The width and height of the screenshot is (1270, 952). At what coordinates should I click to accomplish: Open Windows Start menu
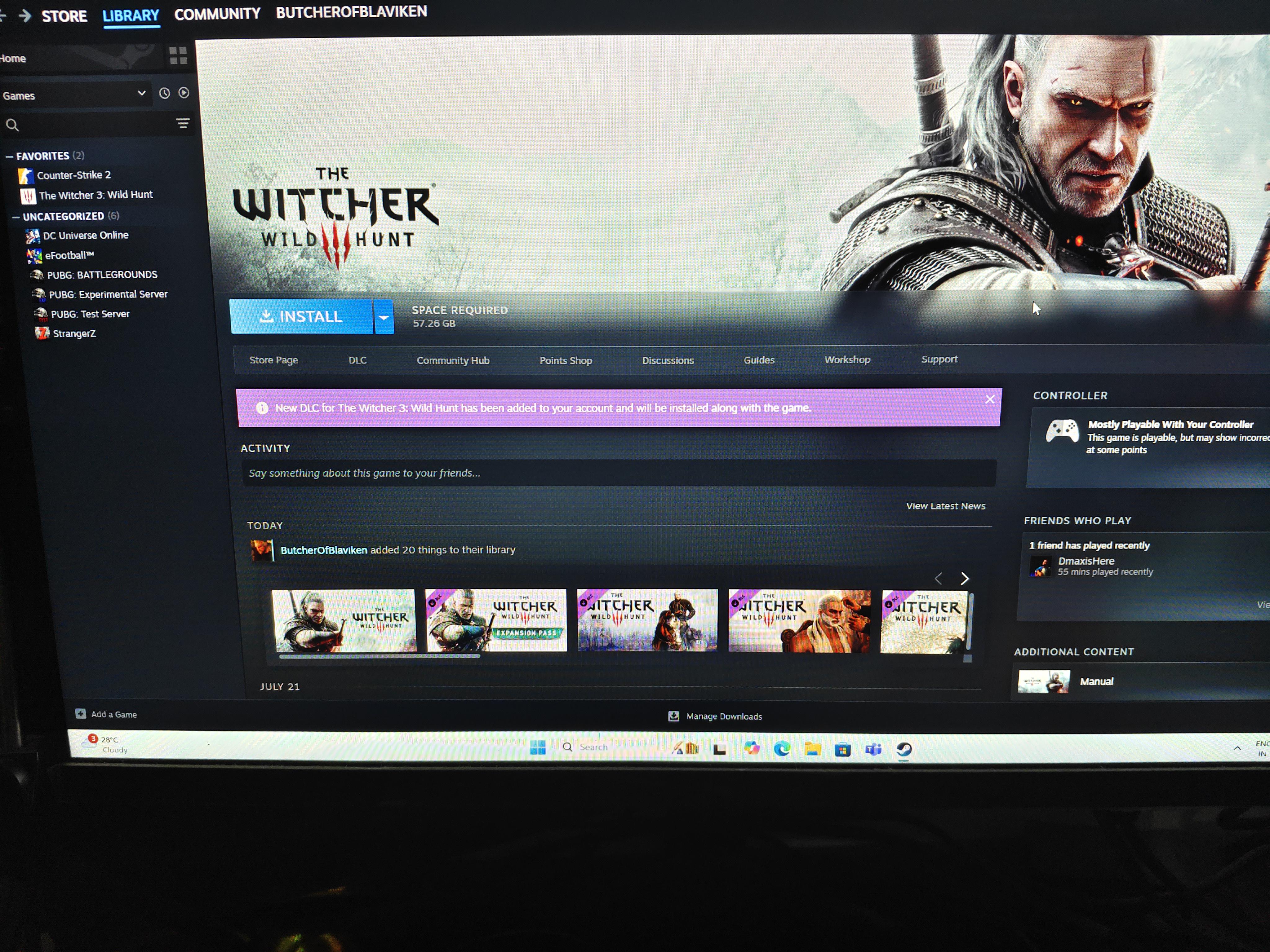pos(538,747)
